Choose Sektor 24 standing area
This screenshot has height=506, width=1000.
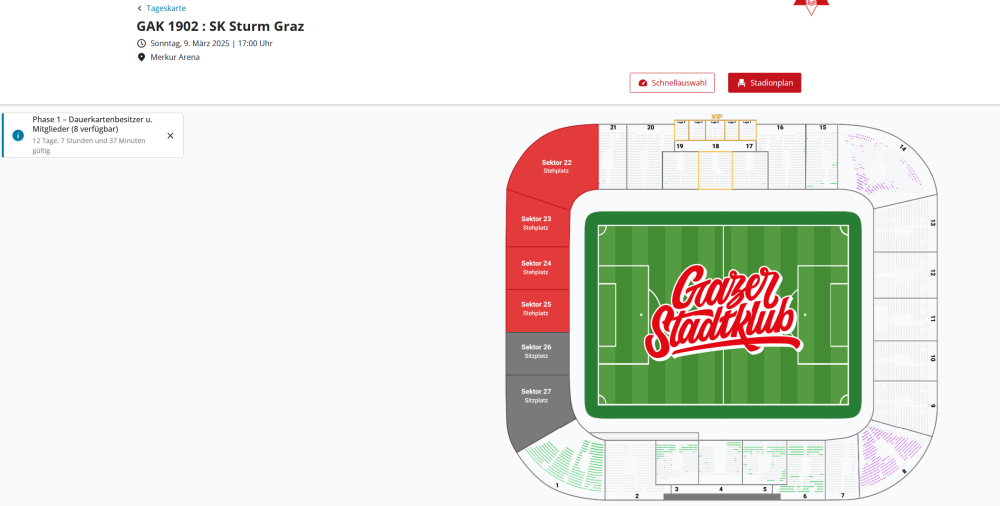(x=536, y=267)
